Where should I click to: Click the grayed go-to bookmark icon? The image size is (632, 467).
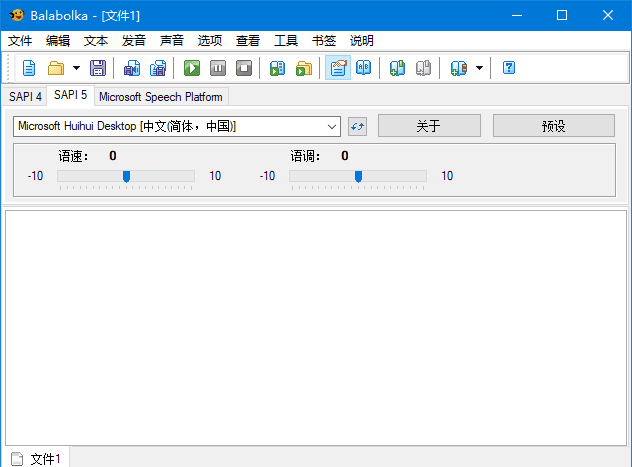(424, 68)
